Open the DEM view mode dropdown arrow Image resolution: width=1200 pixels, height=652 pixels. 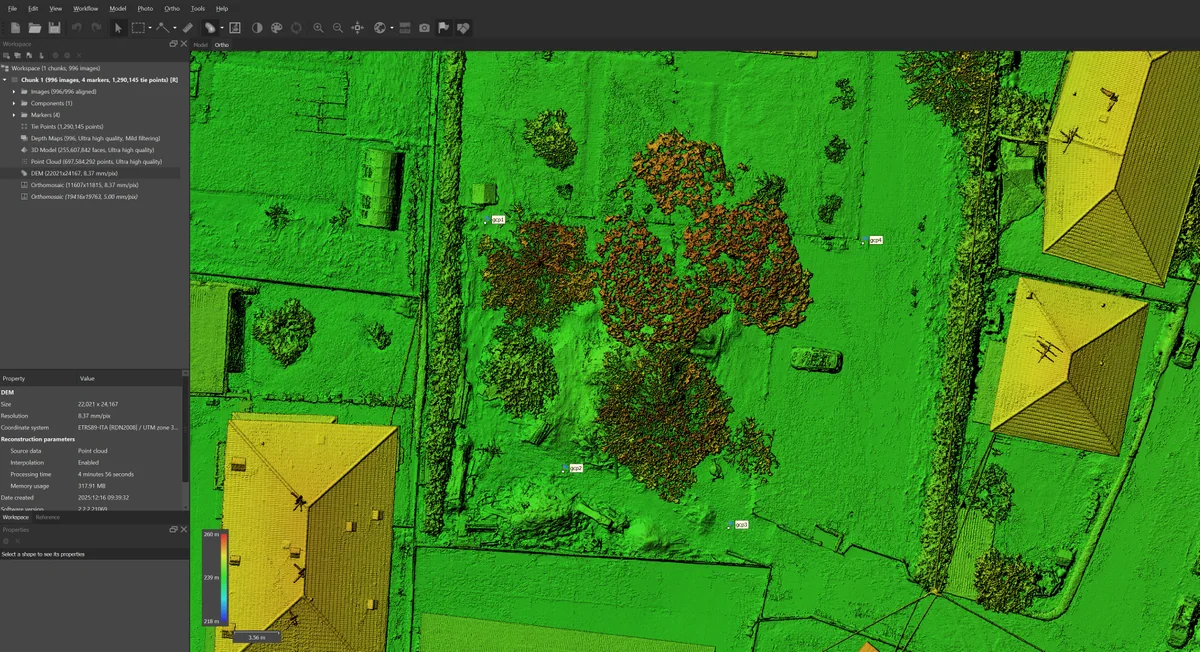(x=221, y=28)
